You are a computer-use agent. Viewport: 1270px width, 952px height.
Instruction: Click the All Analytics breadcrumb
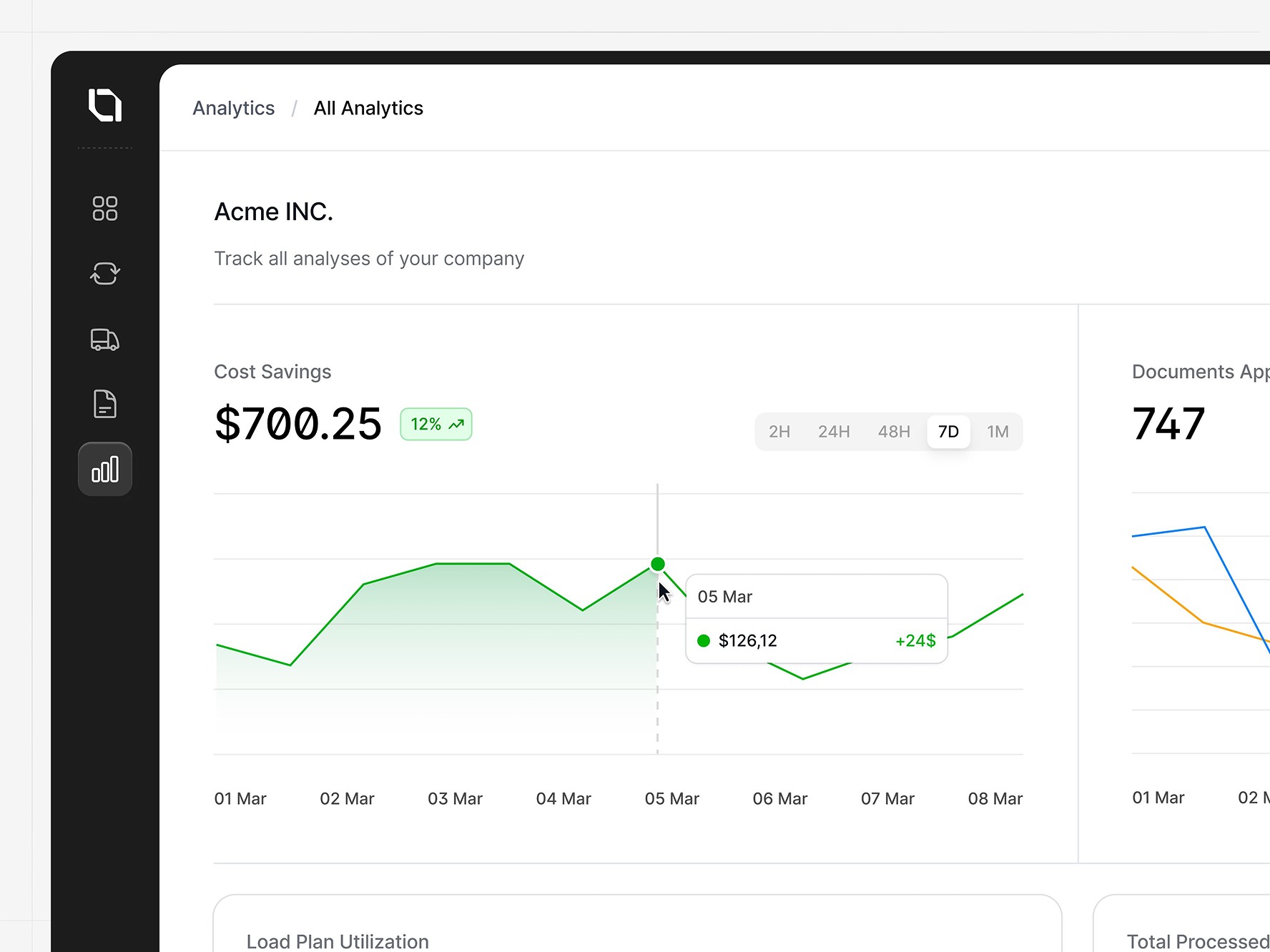368,108
